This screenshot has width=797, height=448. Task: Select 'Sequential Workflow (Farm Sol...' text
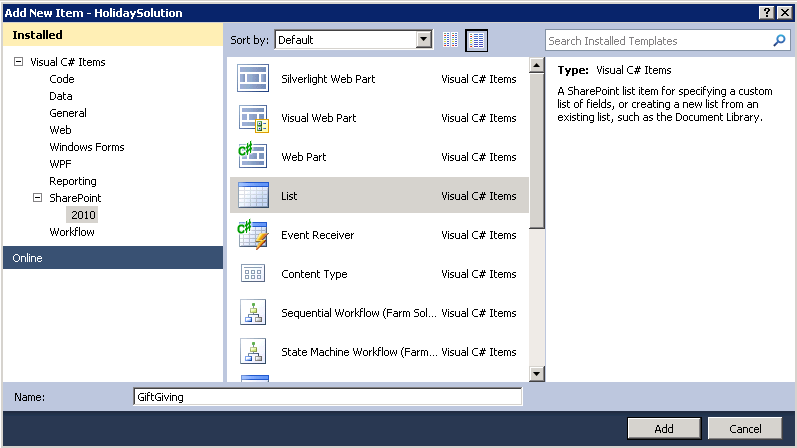click(358, 313)
